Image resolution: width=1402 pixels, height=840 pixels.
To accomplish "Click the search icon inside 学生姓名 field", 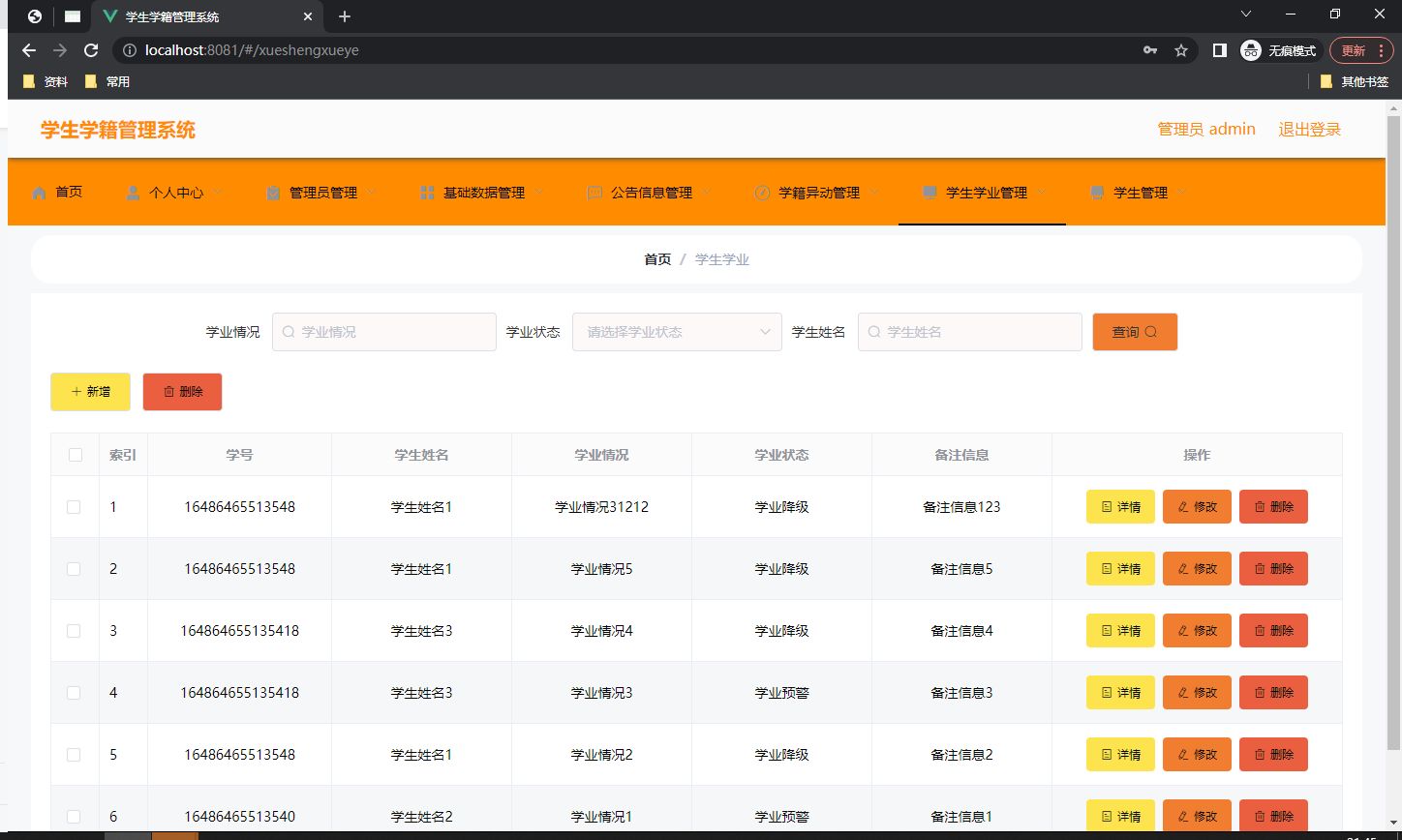I will click(874, 332).
